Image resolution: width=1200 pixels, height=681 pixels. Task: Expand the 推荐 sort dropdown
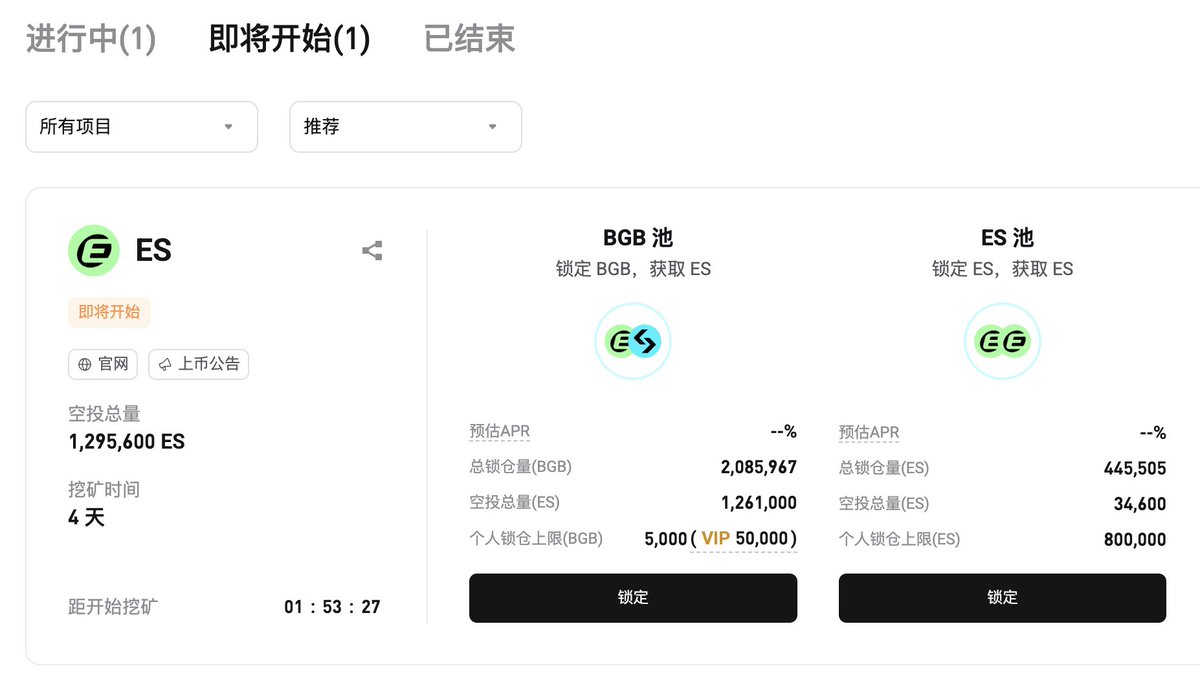pos(405,127)
